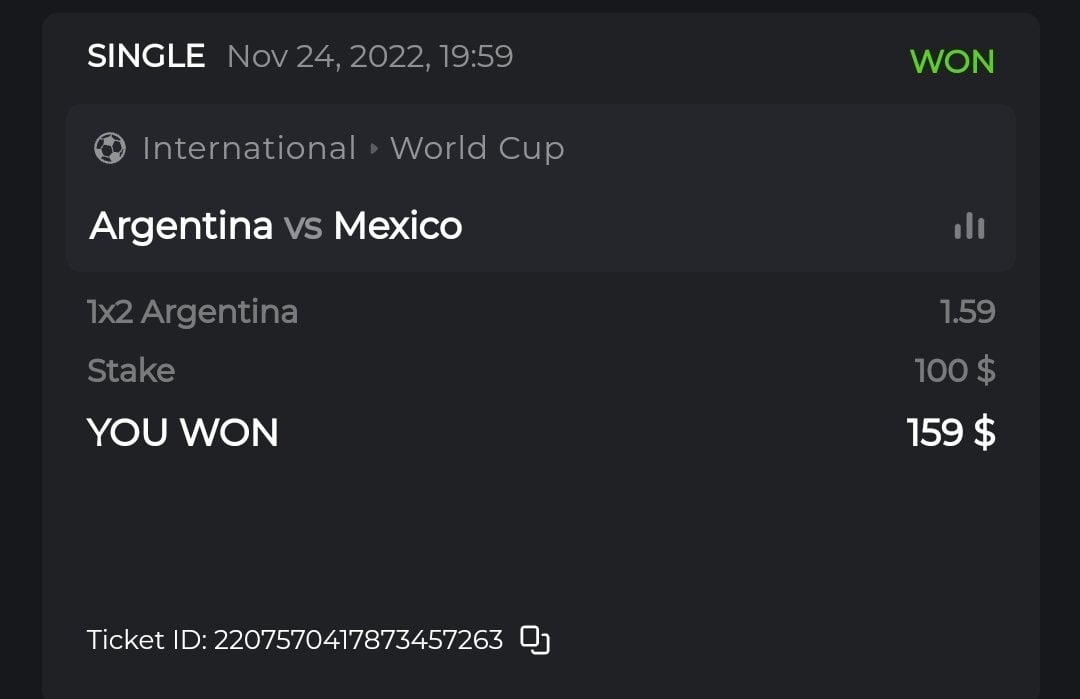The width and height of the screenshot is (1080, 699).
Task: Click the 'vs' text between teams
Action: 303,227
